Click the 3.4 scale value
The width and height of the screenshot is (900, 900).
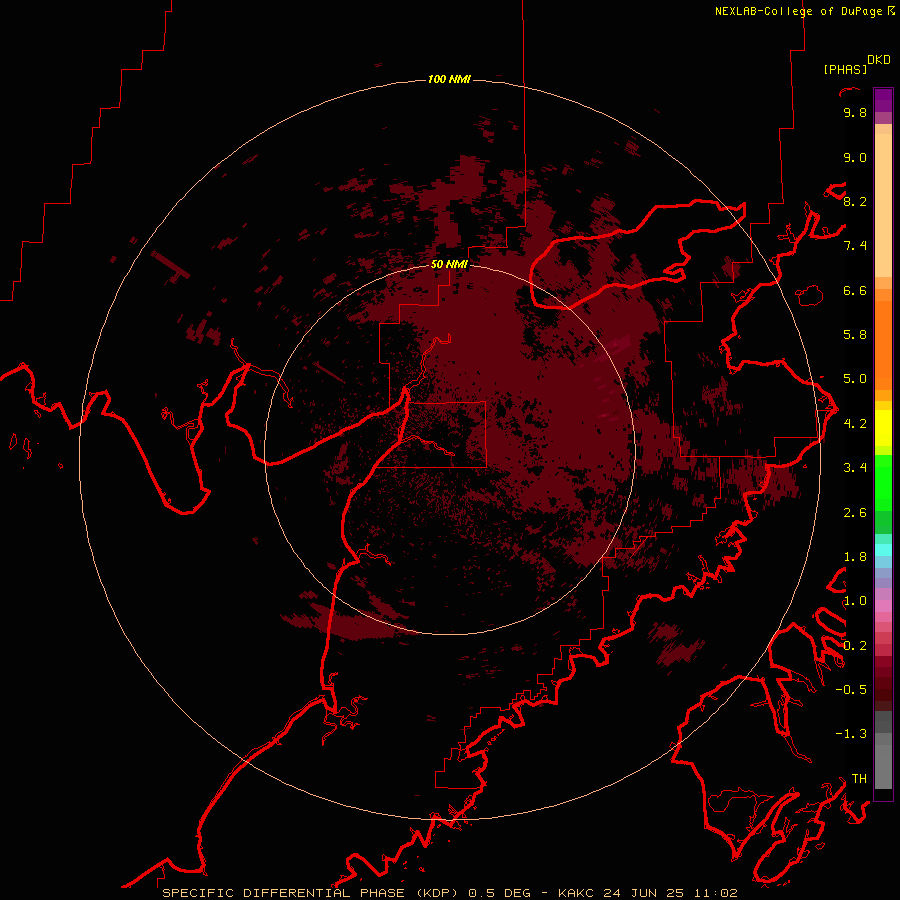coord(855,468)
